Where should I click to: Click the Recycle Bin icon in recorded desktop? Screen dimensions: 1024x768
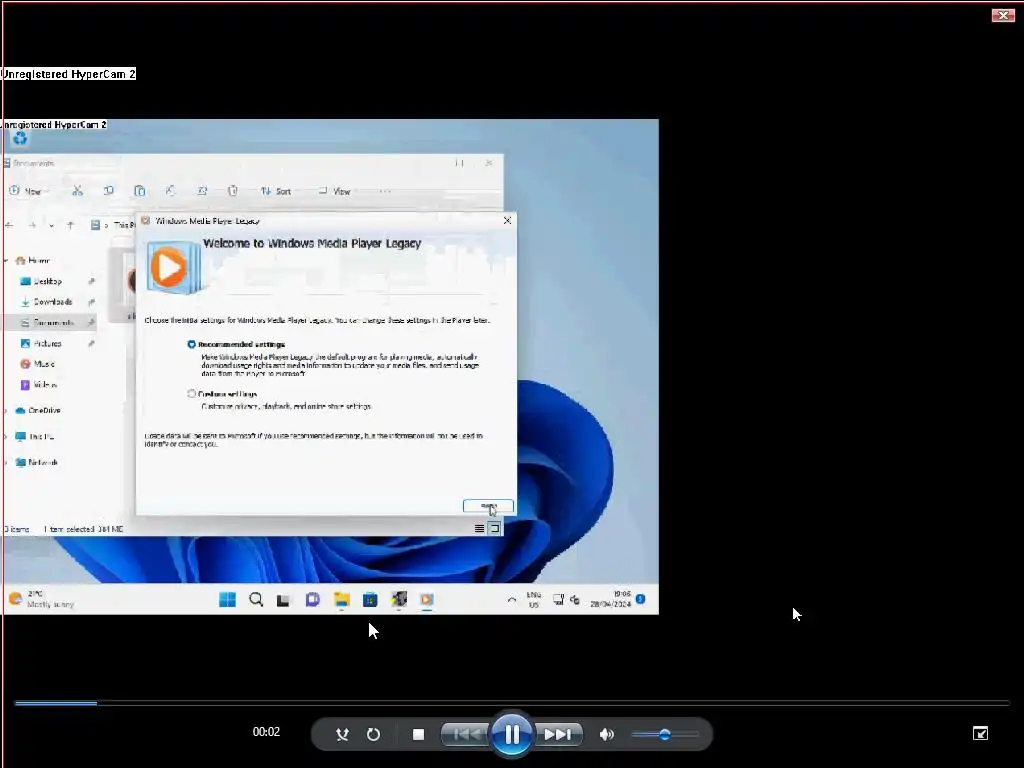coord(20,138)
